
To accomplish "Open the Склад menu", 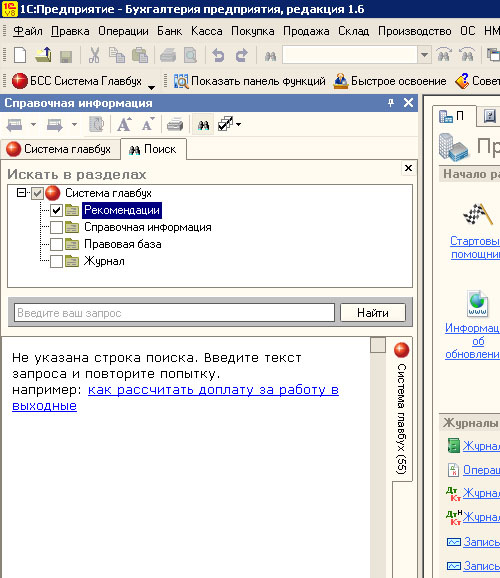I will point(354,31).
